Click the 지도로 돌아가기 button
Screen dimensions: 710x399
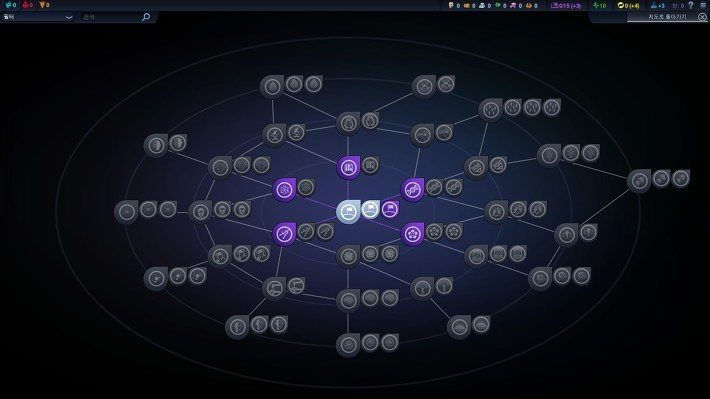pyautogui.click(x=667, y=17)
